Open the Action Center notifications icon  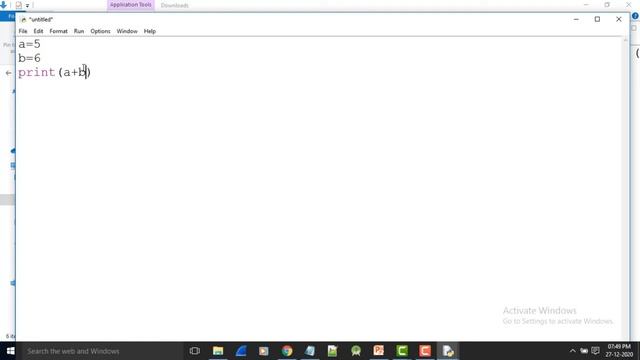pos(596,351)
